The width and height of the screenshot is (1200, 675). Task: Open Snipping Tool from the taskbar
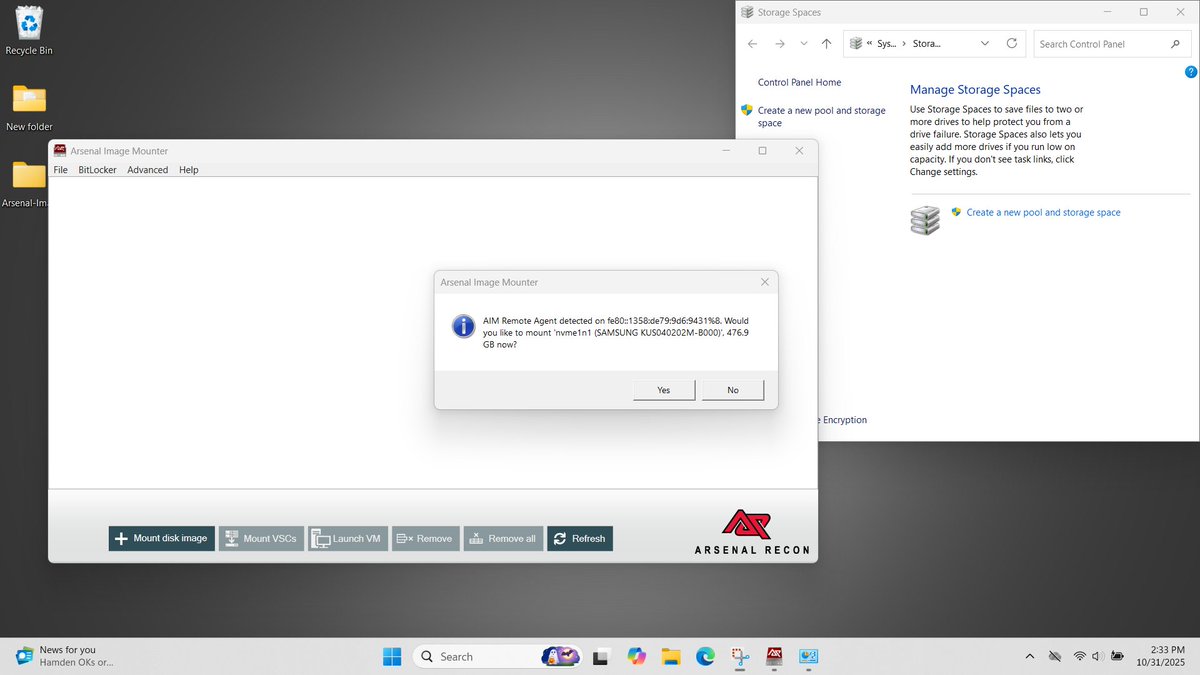click(740, 656)
